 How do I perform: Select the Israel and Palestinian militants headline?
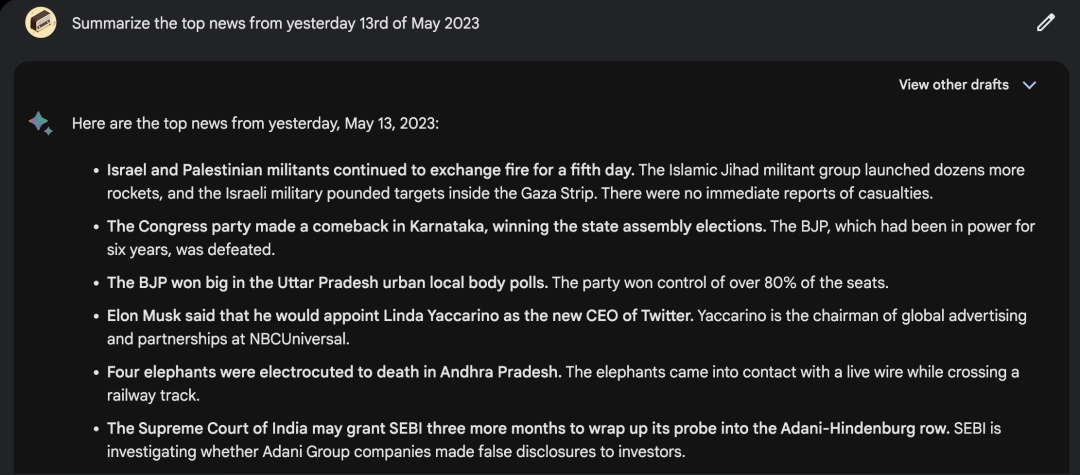[370, 170]
